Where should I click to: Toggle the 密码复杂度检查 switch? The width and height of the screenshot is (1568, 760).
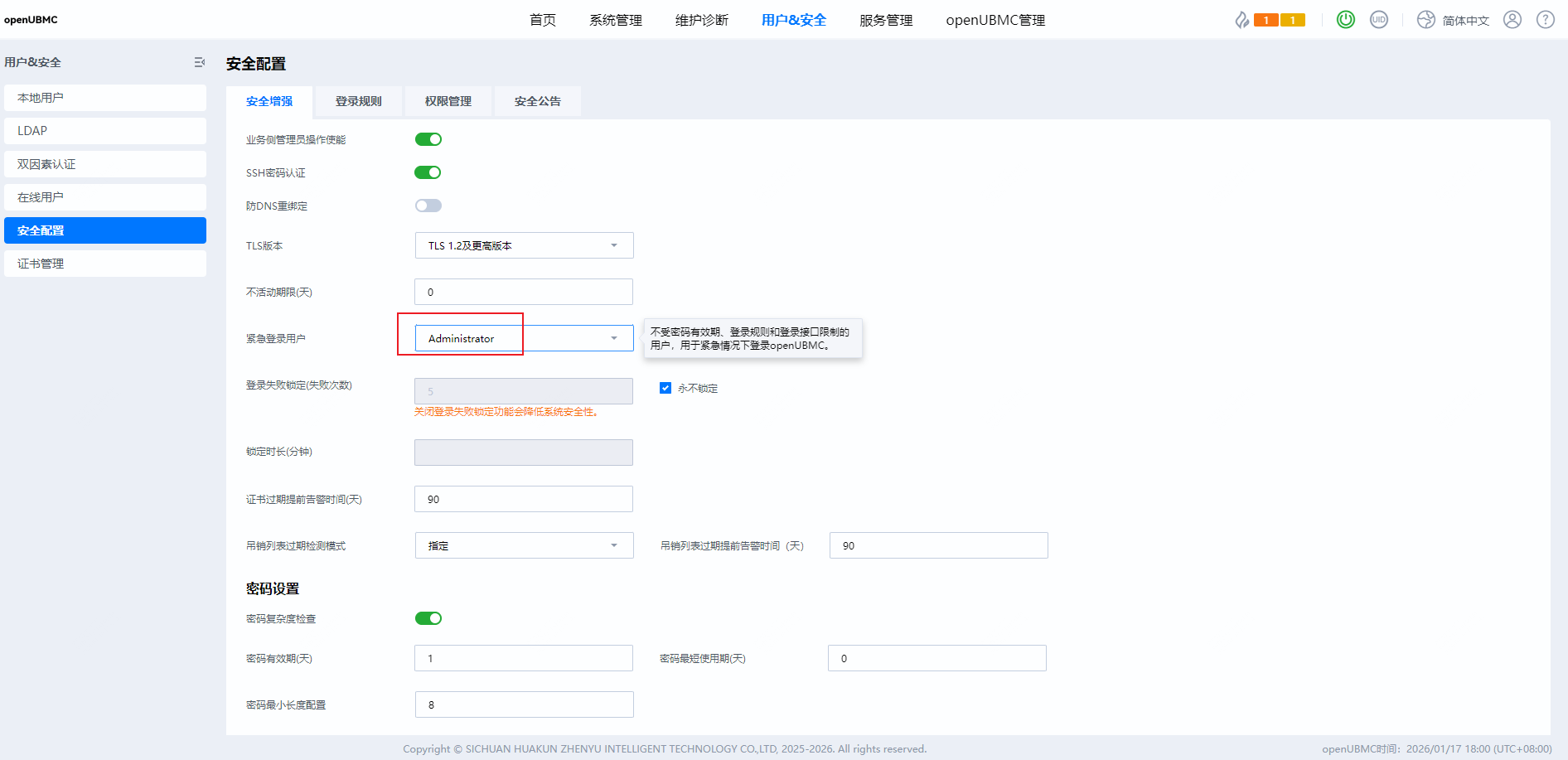[428, 618]
